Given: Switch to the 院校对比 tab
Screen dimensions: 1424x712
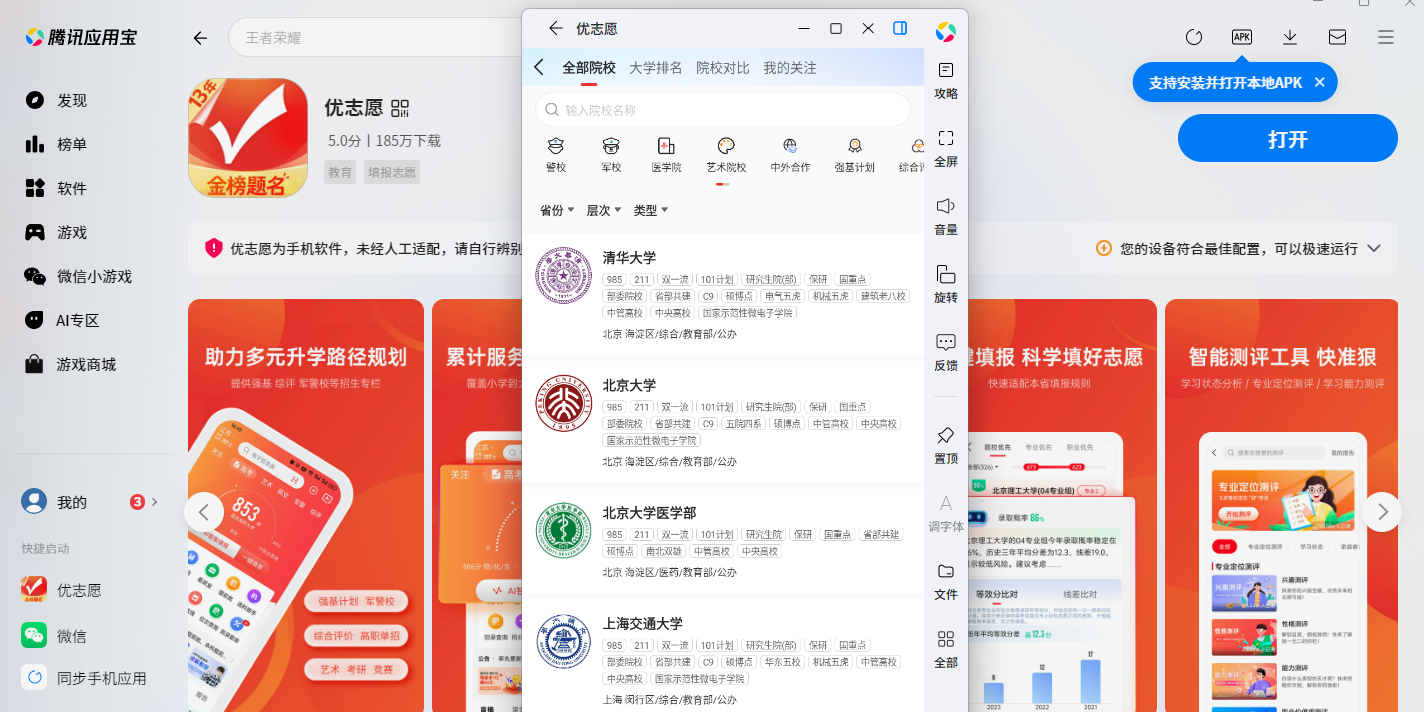Looking at the screenshot, I should (723, 68).
